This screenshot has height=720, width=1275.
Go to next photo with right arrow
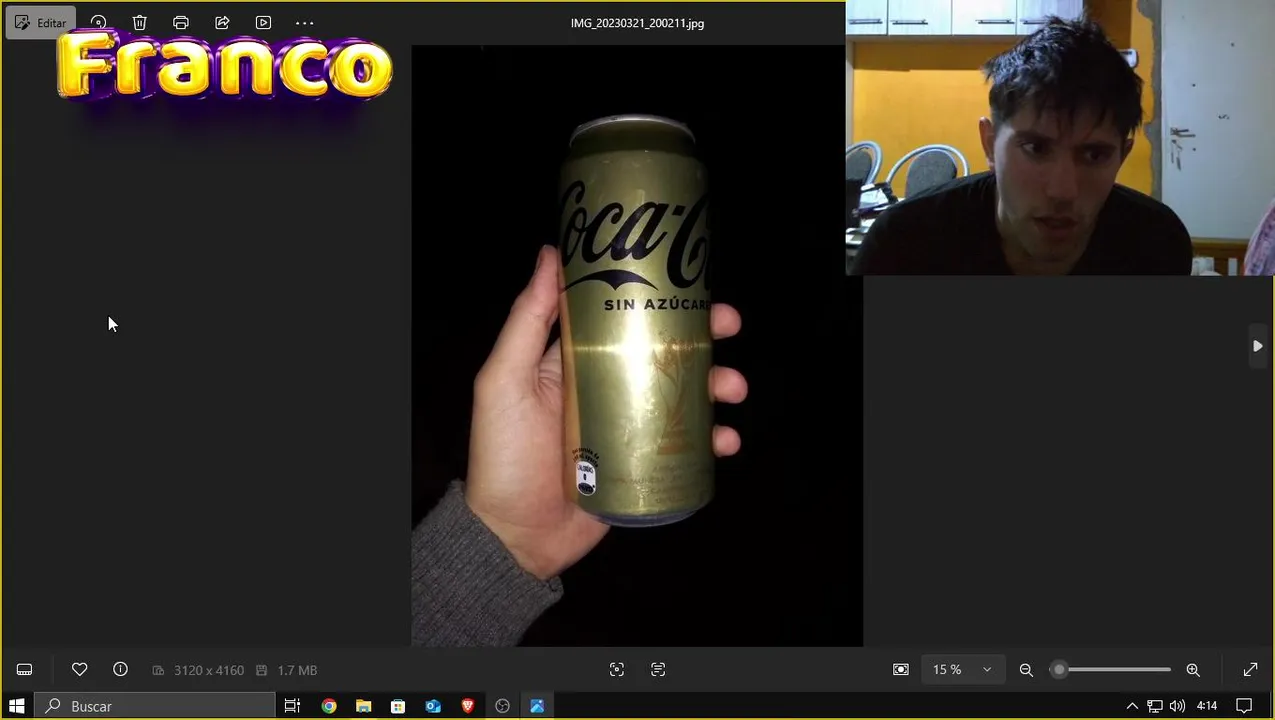point(1257,346)
